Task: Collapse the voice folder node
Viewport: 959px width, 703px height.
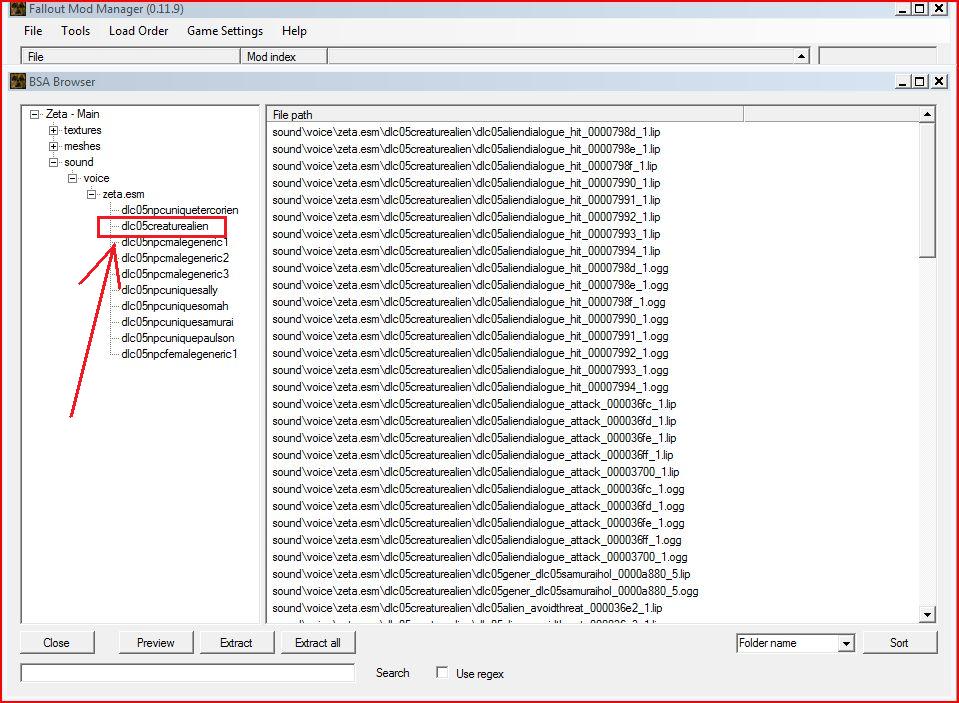Action: 73,178
